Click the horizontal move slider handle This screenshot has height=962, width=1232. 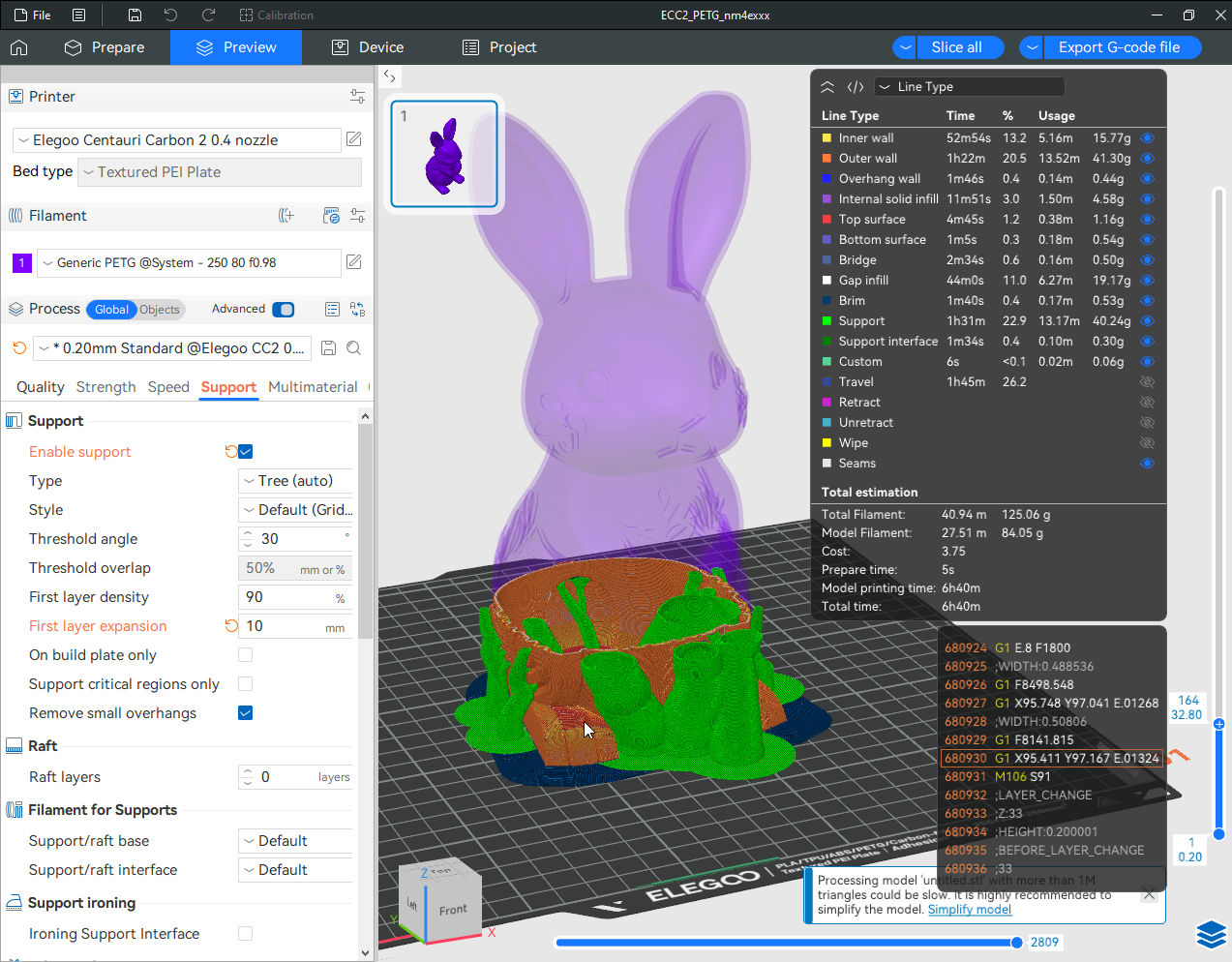coord(1016,942)
